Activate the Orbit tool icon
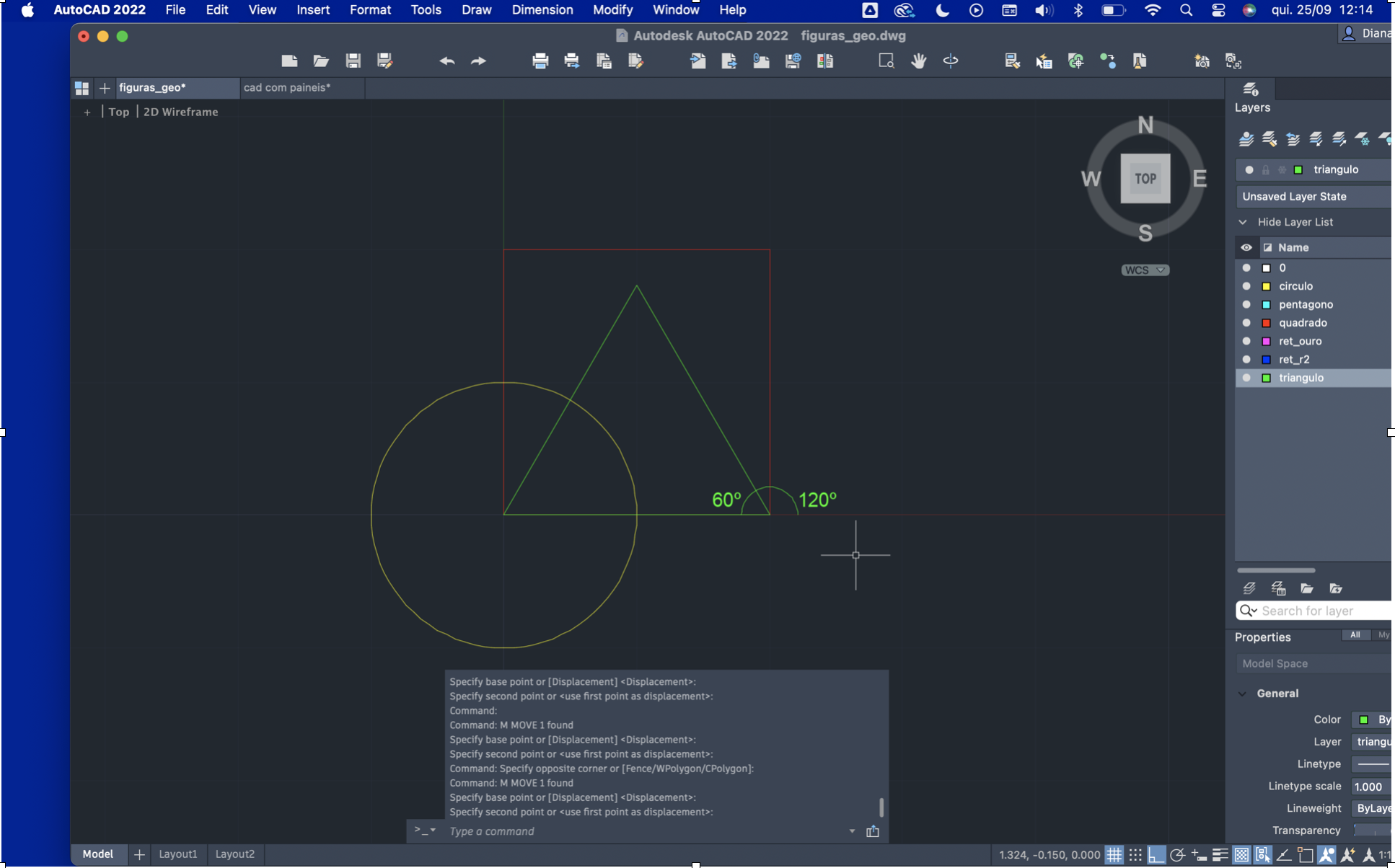The image size is (1395, 868). (x=951, y=61)
